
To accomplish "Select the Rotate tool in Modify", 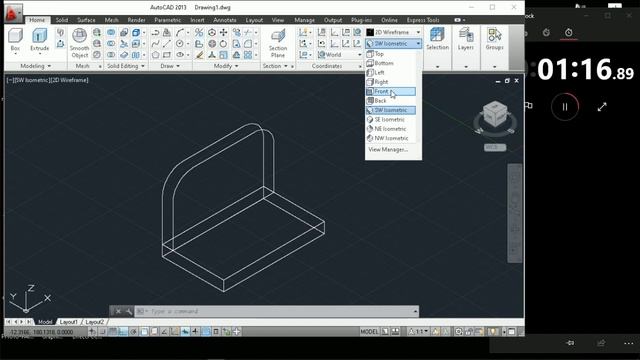I will point(224,44).
